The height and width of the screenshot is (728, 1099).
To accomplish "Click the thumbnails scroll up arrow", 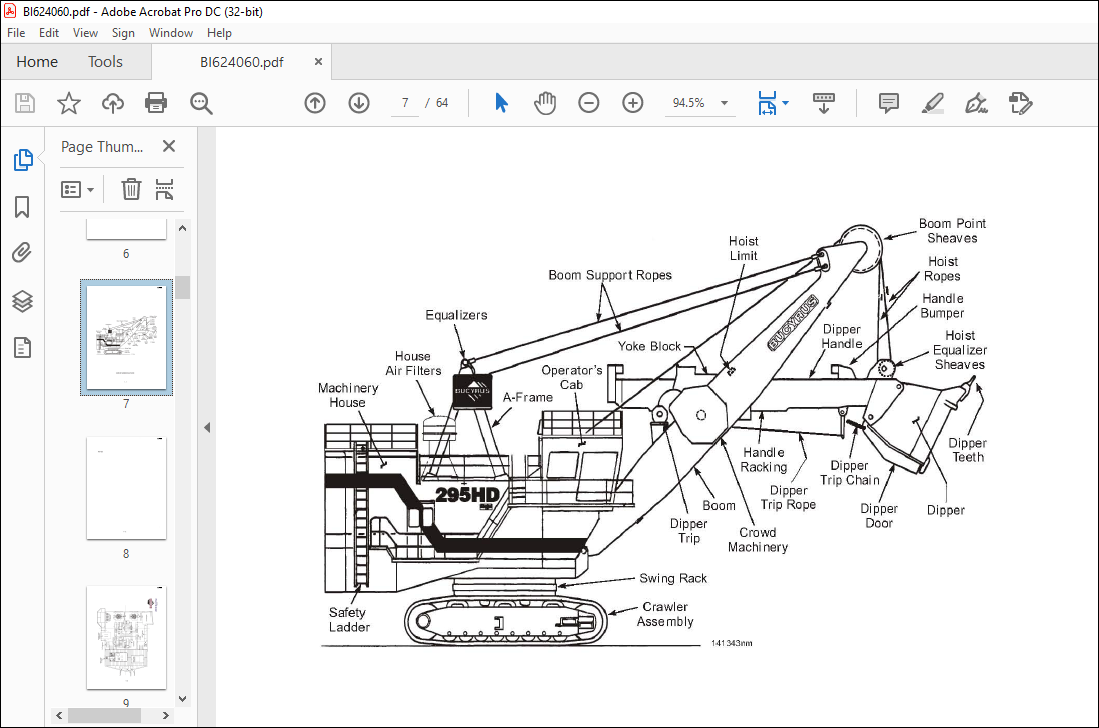I will [x=183, y=228].
